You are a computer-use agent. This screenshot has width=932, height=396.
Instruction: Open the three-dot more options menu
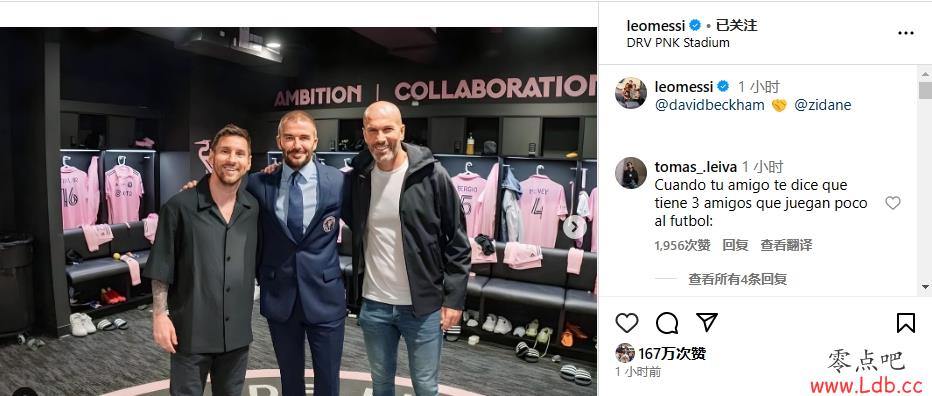click(905, 33)
